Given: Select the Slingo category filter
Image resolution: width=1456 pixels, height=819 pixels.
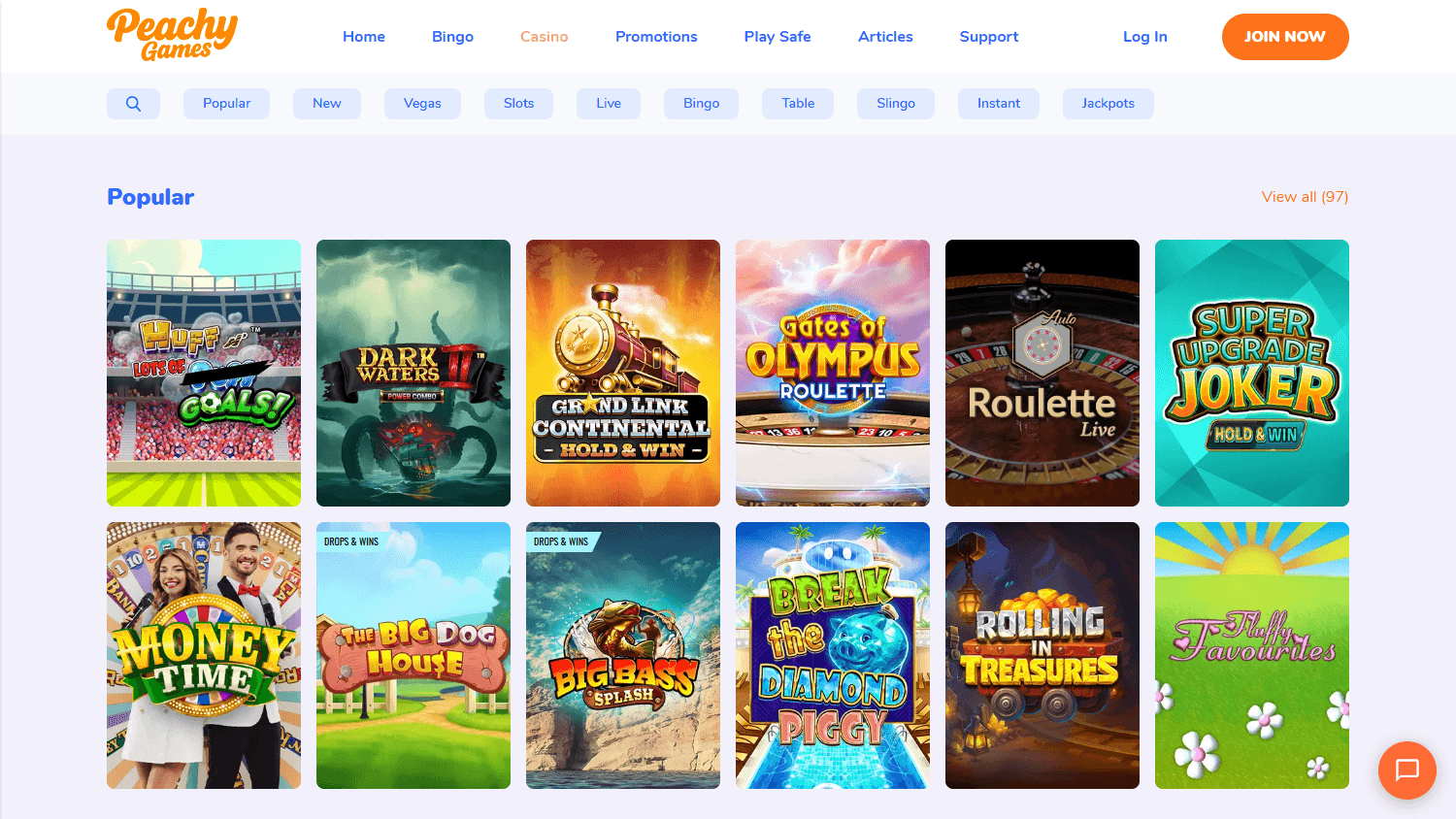Looking at the screenshot, I should (896, 104).
